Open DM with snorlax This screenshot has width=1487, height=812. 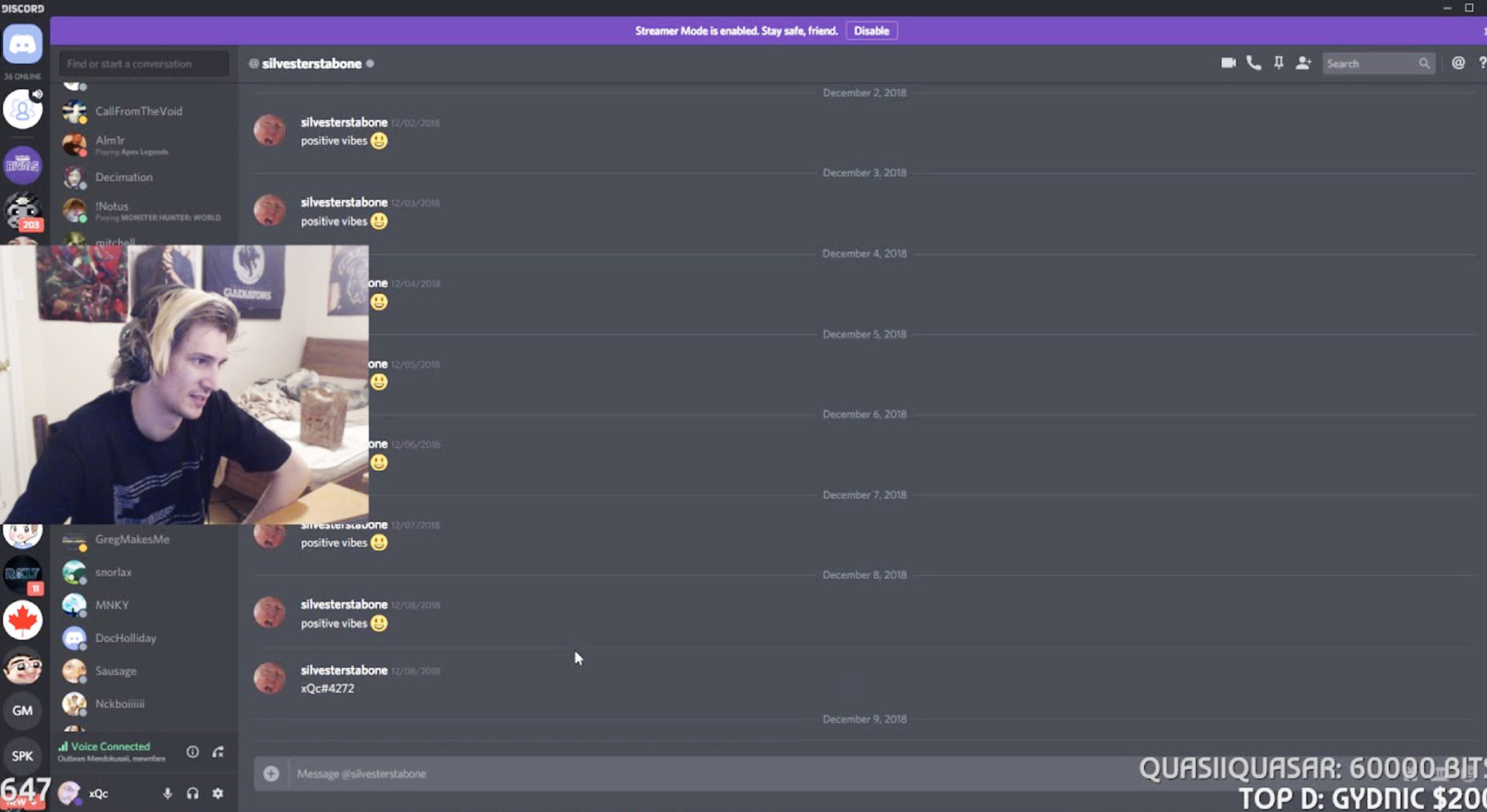point(146,572)
